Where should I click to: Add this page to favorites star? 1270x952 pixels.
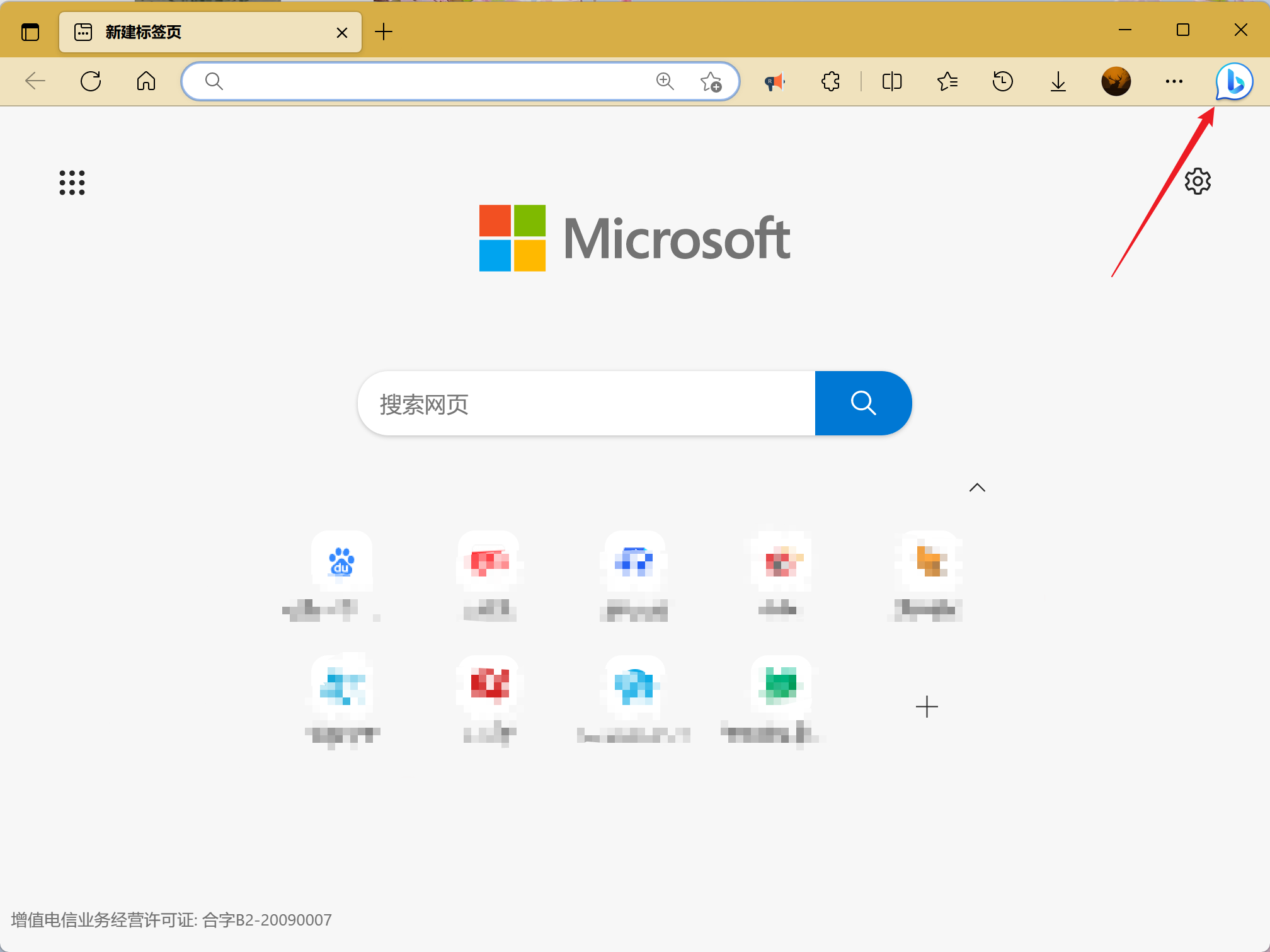pos(711,81)
